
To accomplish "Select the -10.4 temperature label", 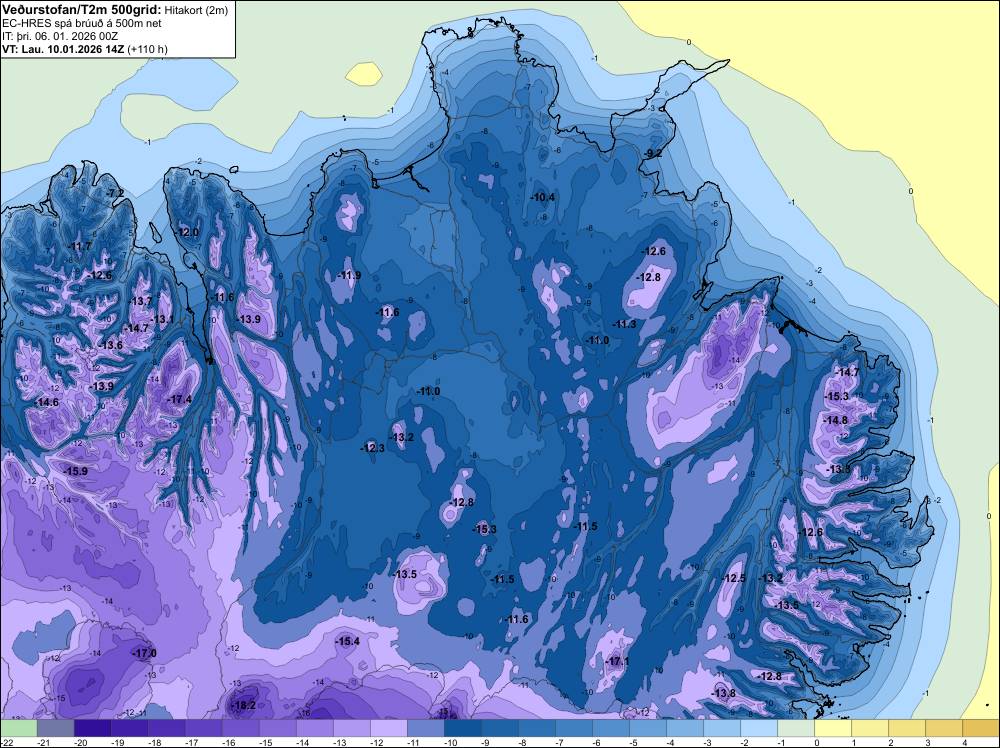I will click(x=543, y=198).
